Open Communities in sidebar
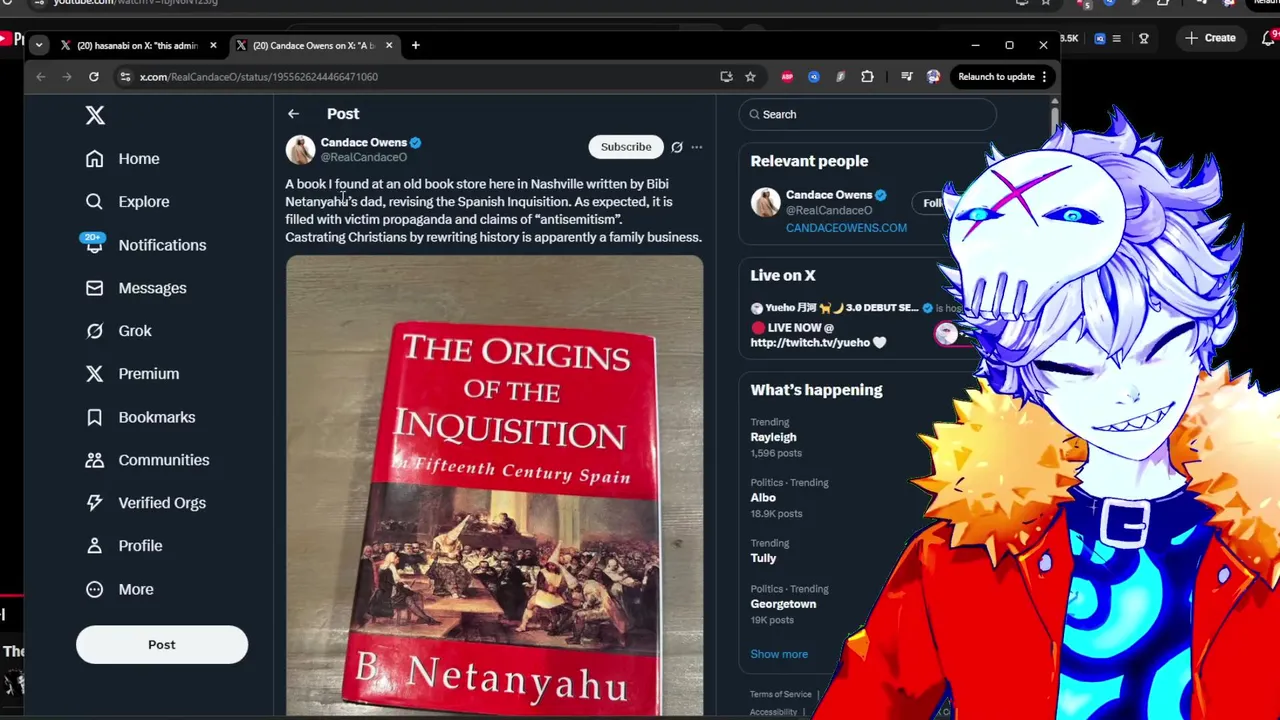1280x720 pixels. pos(147,460)
